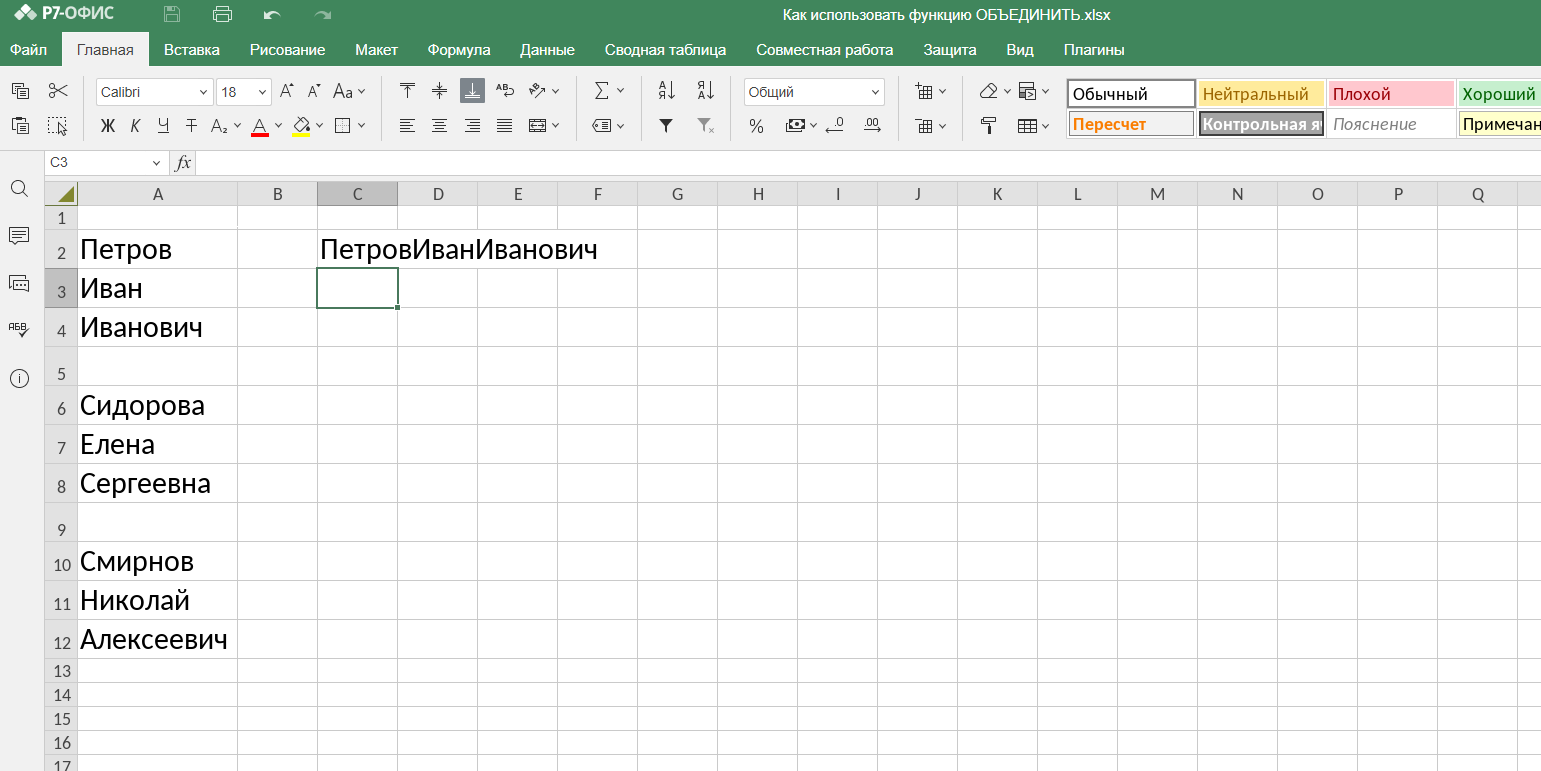Apply justified alignment

click(x=505, y=126)
